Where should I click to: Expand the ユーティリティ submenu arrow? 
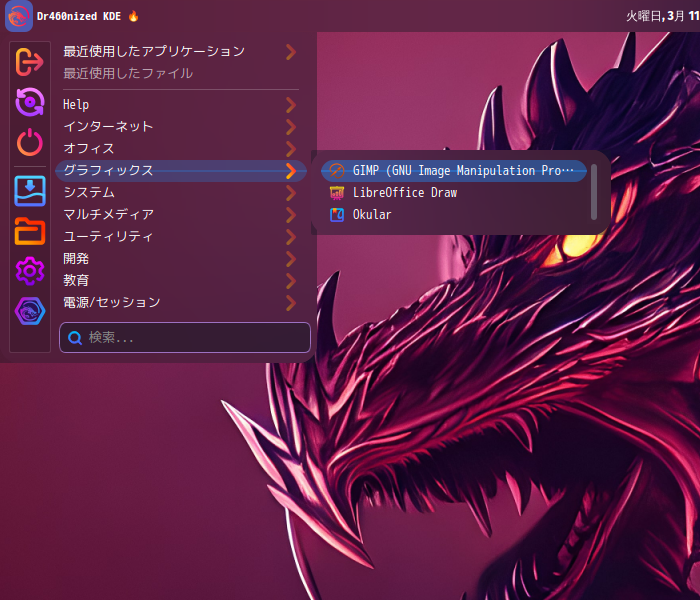(291, 237)
